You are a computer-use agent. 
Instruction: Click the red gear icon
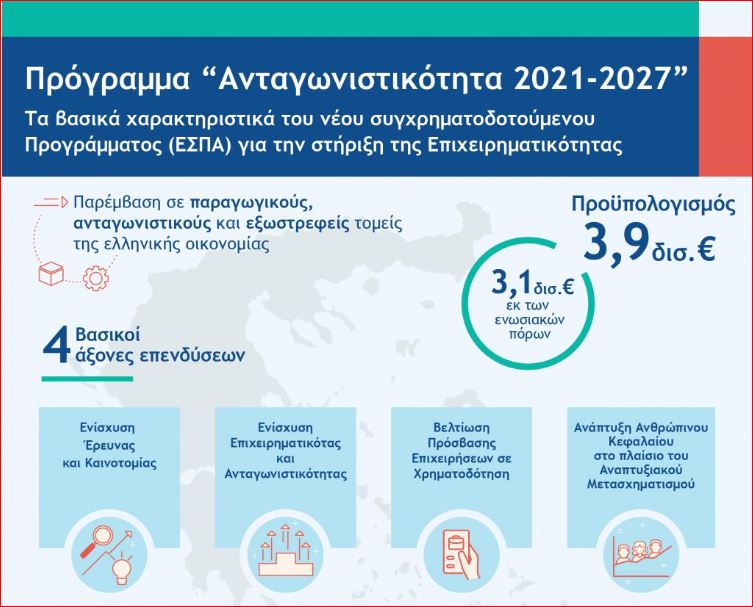pos(96,279)
